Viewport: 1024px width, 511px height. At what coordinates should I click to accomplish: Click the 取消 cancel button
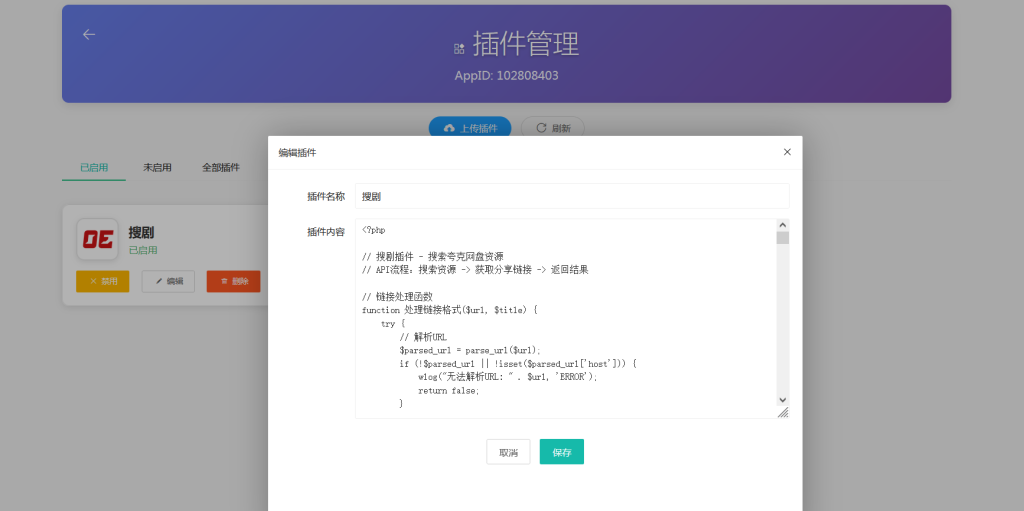pos(508,452)
